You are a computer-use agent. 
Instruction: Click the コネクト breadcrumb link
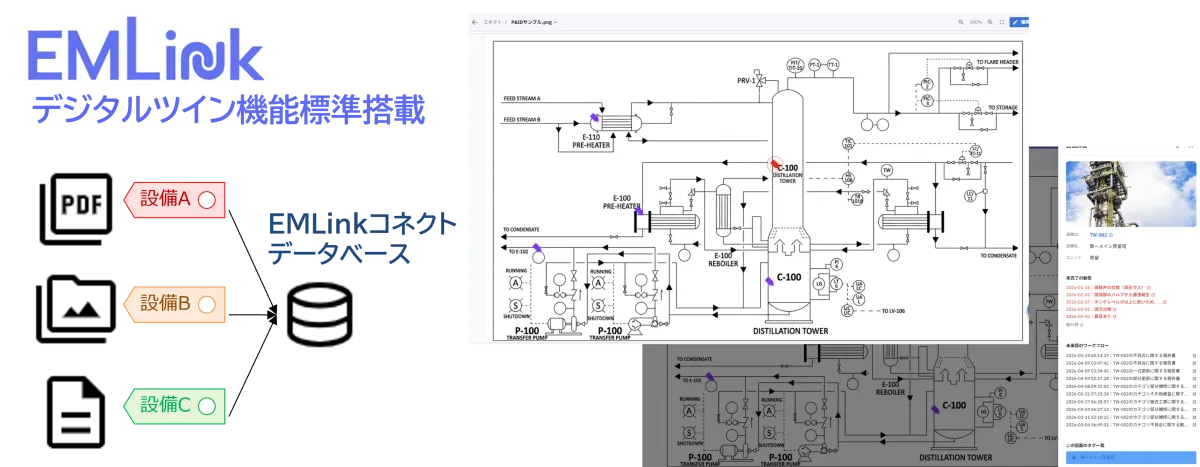(492, 21)
